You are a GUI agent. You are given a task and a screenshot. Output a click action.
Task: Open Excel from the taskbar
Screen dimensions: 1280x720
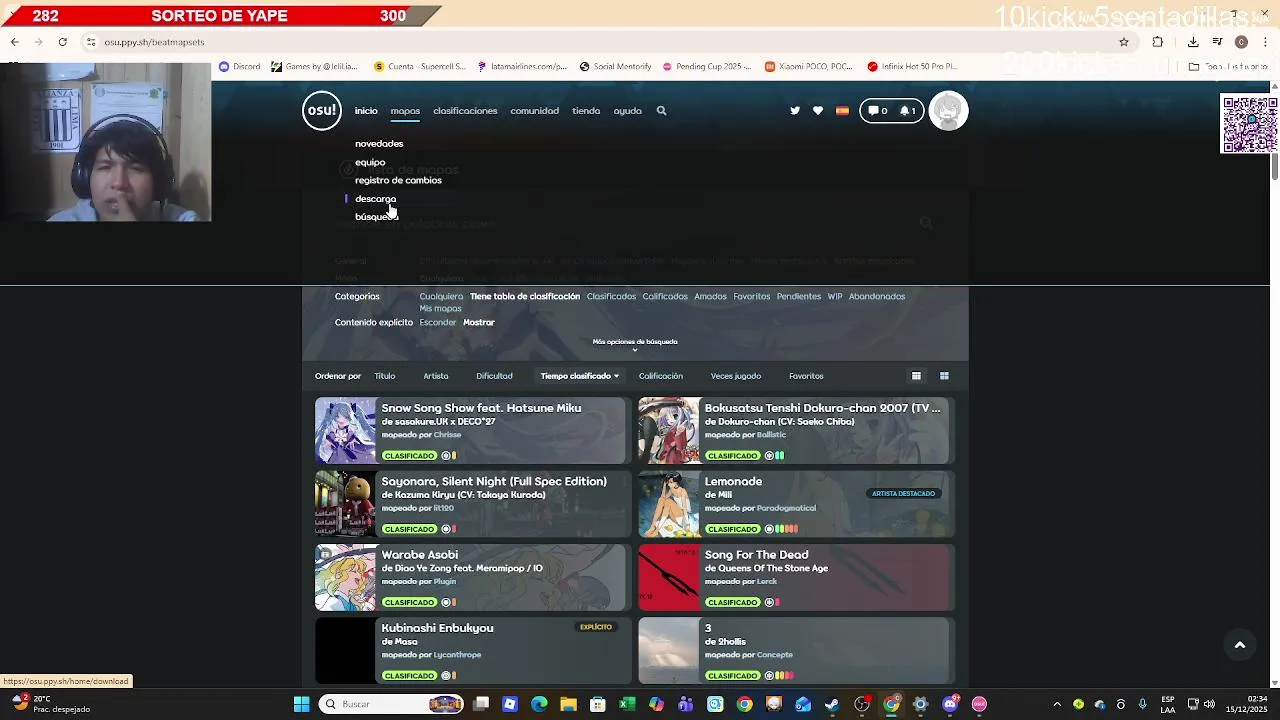[627, 704]
